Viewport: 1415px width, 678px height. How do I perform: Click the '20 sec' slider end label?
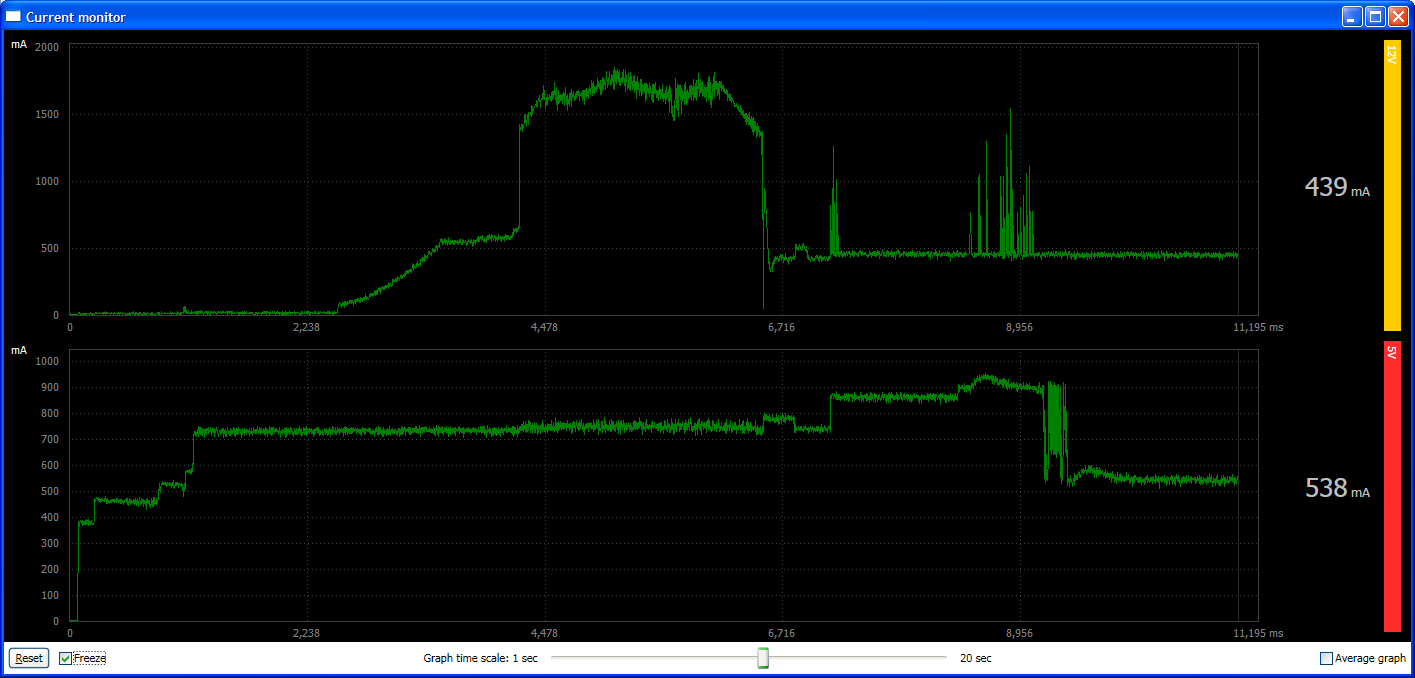976,658
